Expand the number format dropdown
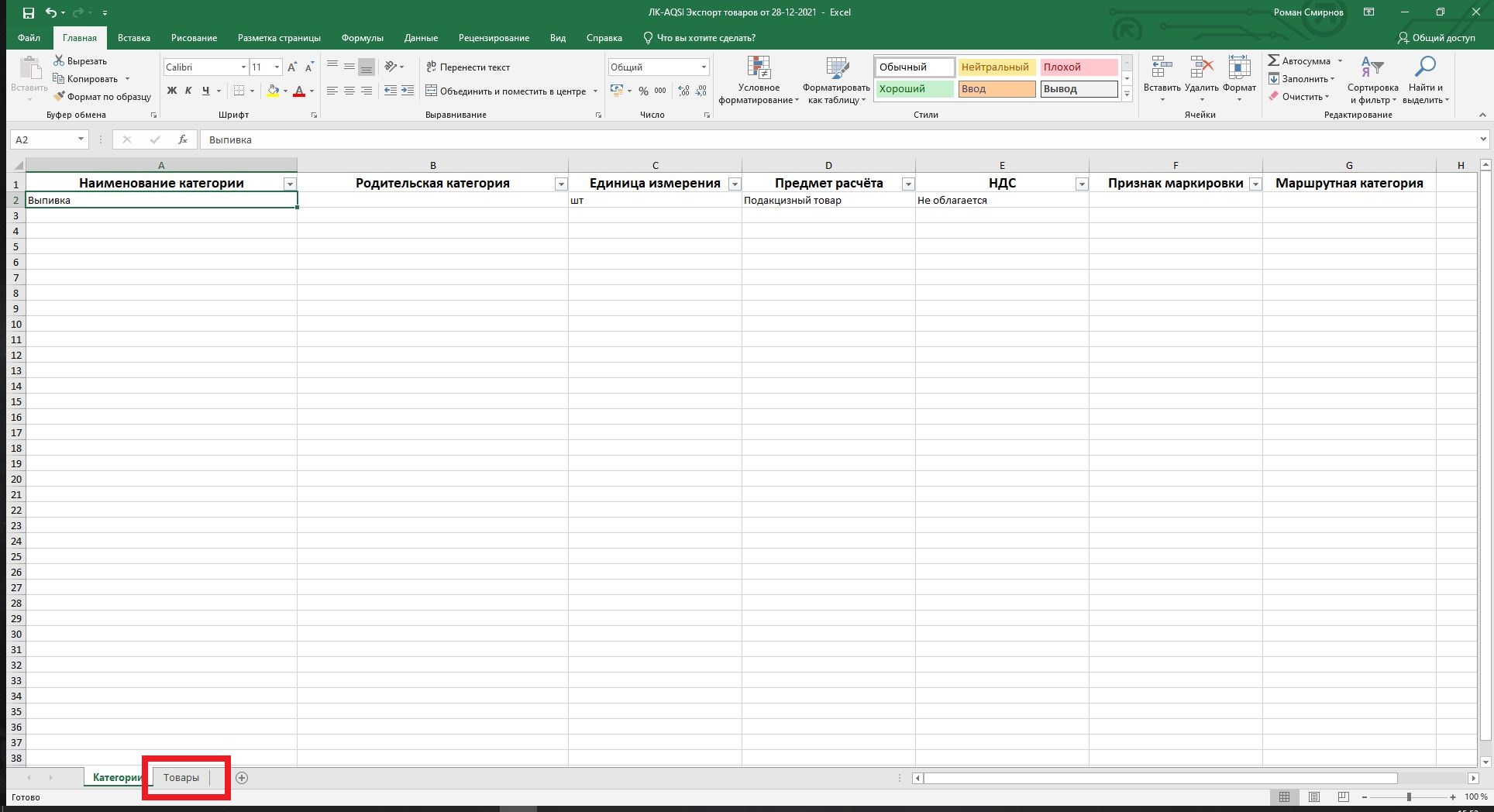The height and width of the screenshot is (812, 1494). (704, 67)
